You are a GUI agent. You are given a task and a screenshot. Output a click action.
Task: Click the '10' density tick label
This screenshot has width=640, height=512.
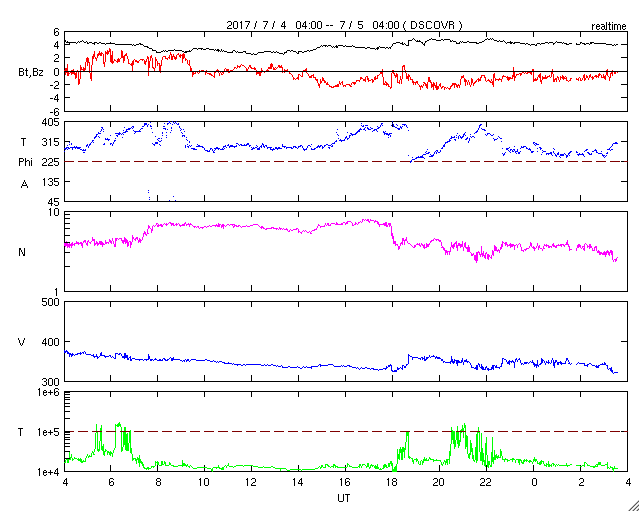54,212
